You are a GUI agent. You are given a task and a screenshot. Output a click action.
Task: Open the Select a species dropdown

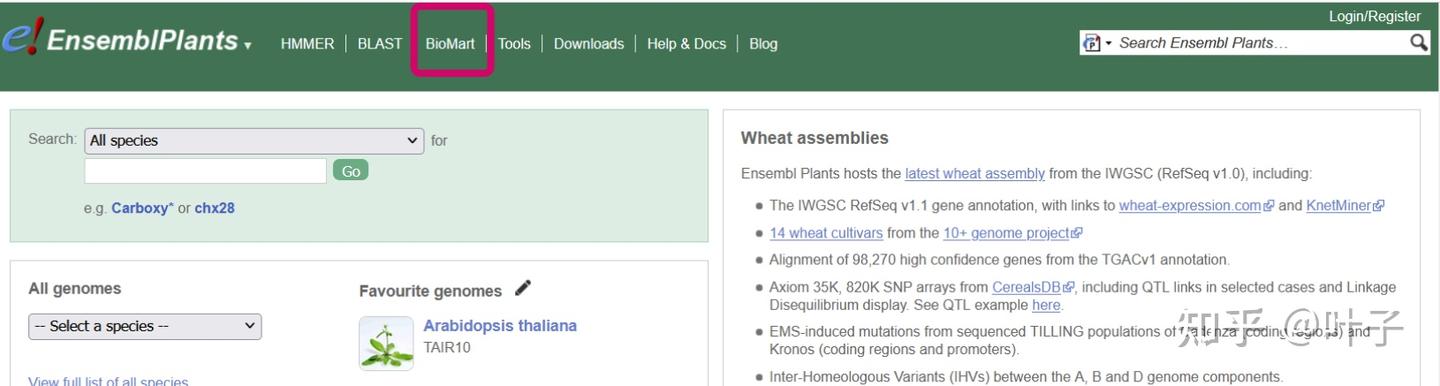click(145, 326)
